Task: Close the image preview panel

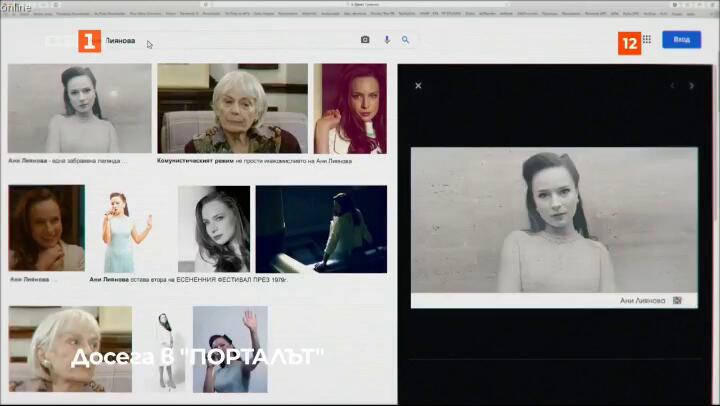Action: (418, 86)
